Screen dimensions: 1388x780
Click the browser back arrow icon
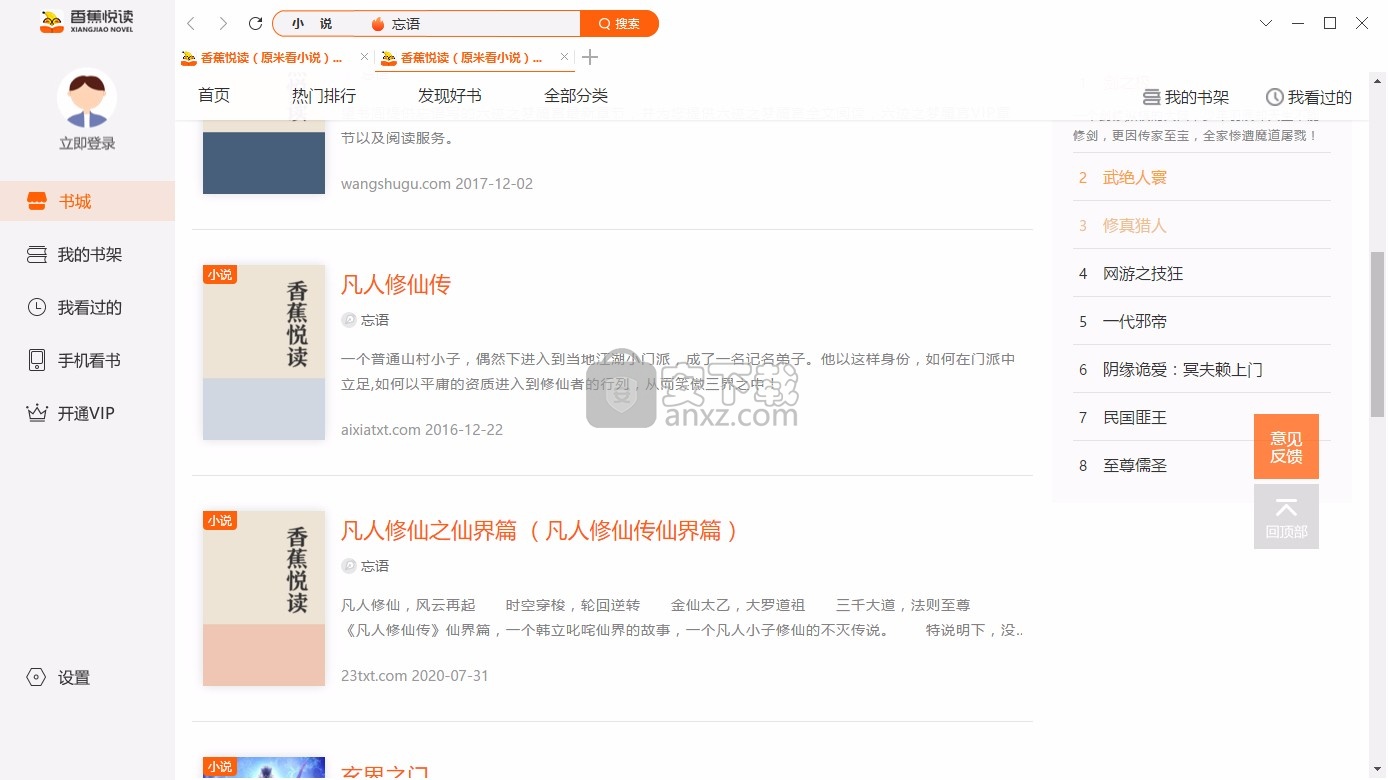191,23
